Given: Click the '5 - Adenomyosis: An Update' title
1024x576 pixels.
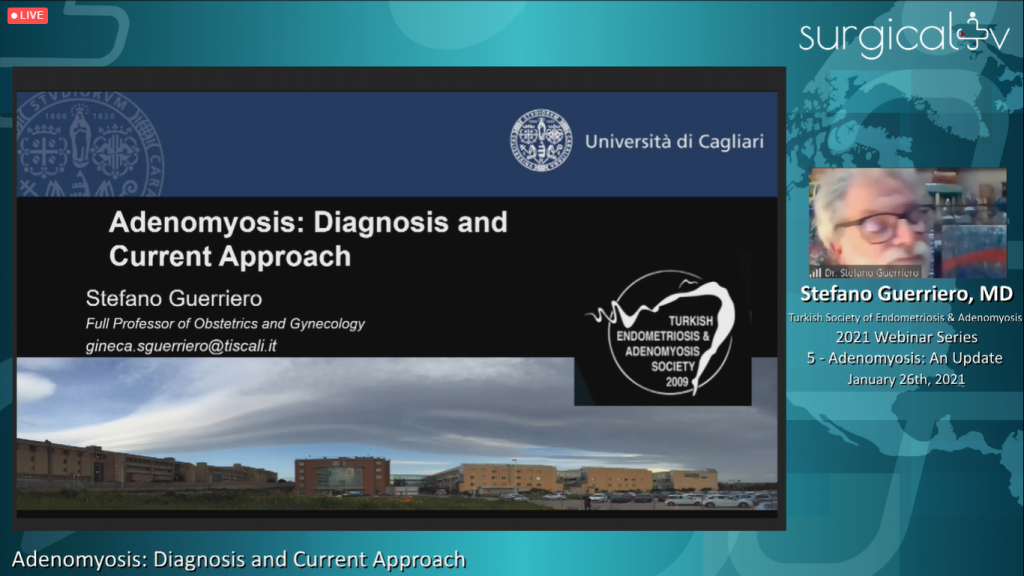Looking at the screenshot, I should [x=905, y=358].
